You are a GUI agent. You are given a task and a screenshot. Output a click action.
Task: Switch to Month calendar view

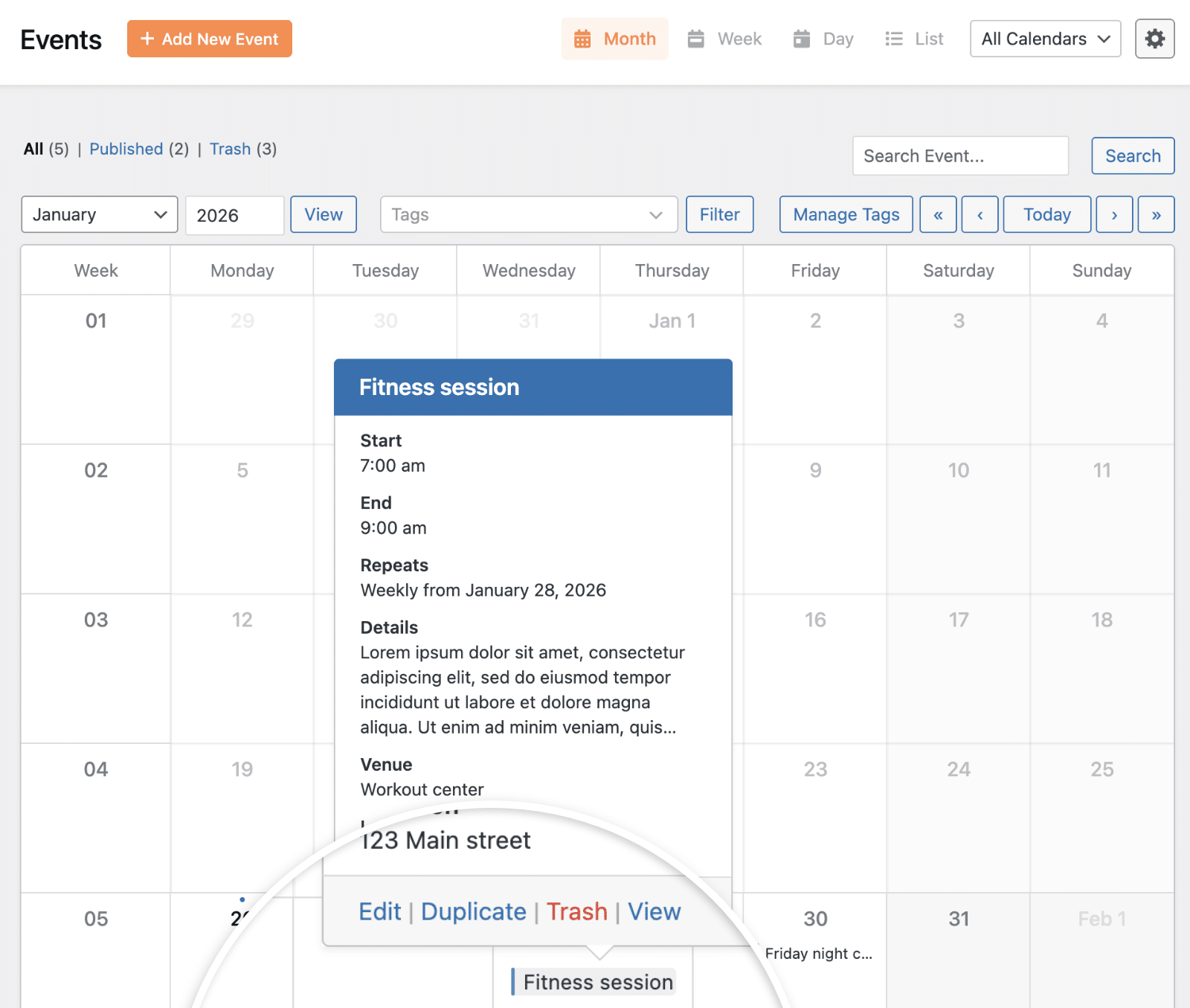614,39
